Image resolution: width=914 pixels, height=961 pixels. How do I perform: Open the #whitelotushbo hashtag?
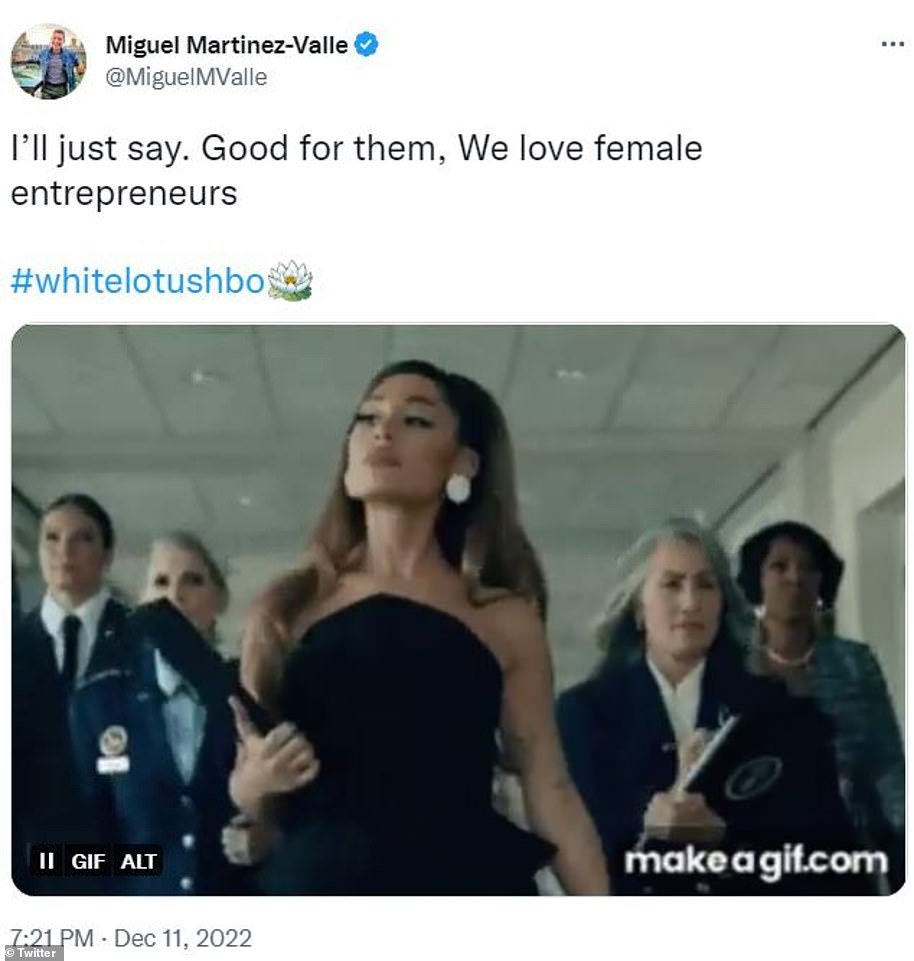[138, 281]
